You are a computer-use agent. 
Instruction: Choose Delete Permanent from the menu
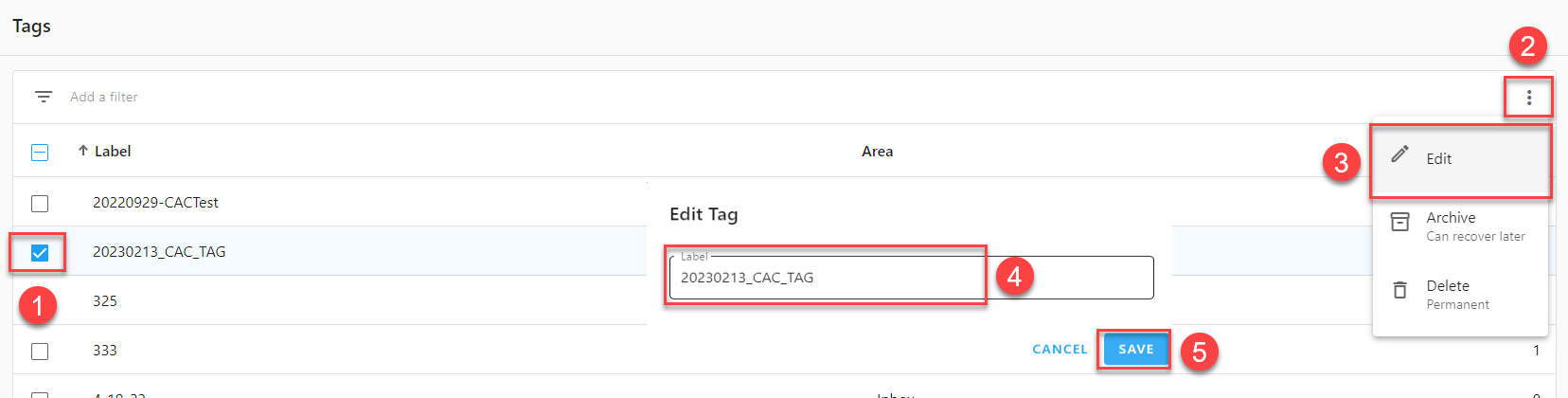(x=1449, y=286)
